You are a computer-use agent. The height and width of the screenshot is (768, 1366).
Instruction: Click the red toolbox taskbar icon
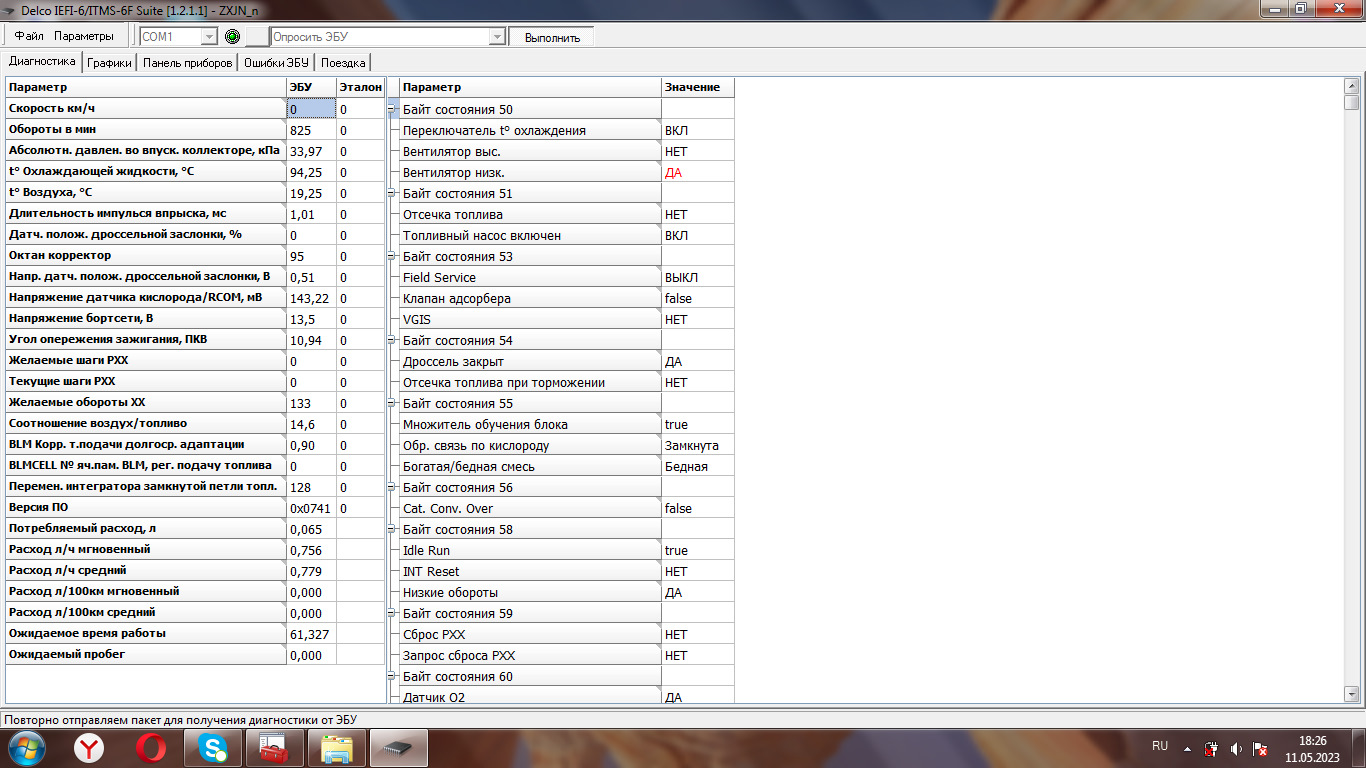coord(273,747)
